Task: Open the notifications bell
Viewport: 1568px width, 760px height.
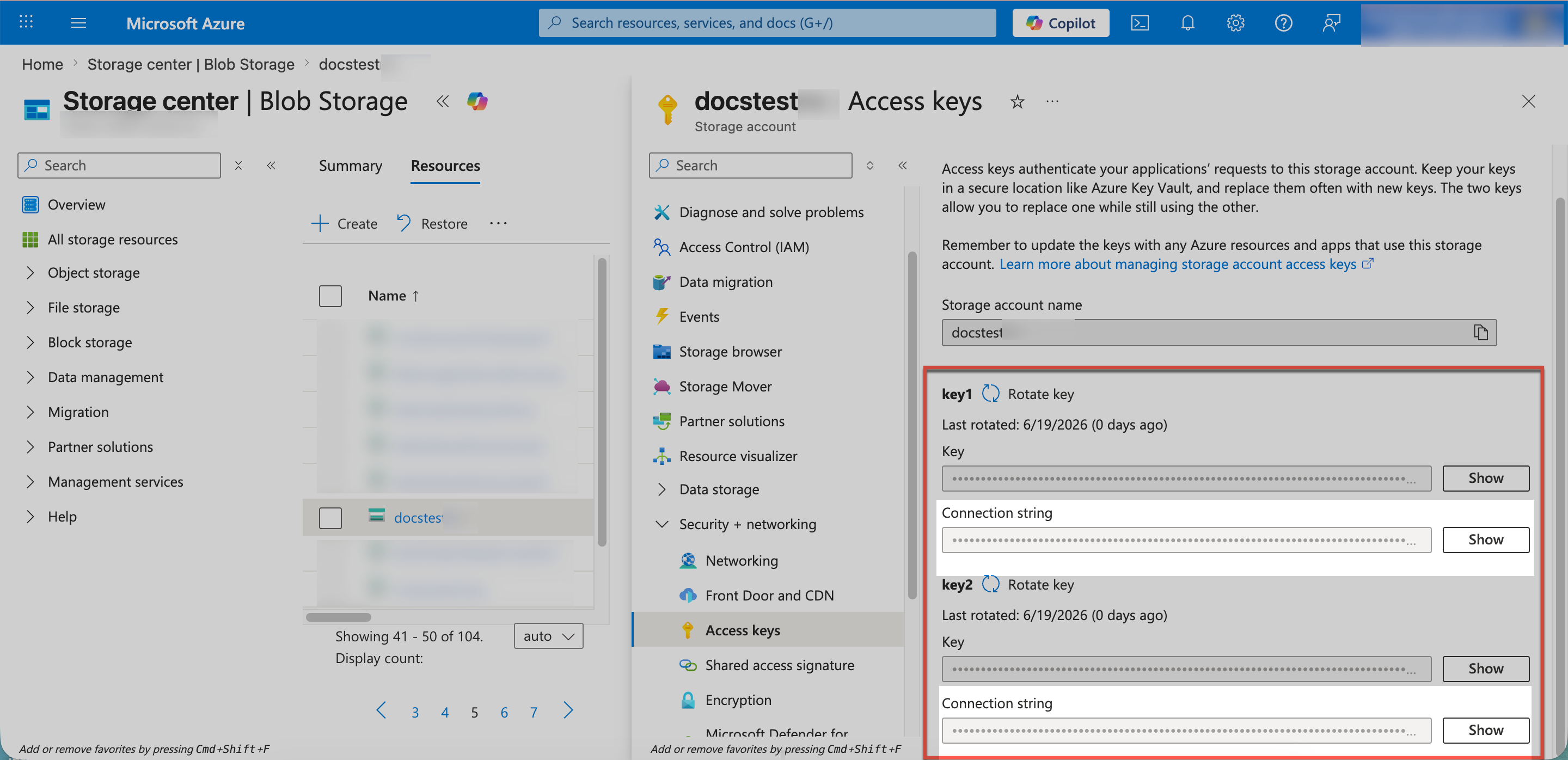Action: (x=1187, y=23)
